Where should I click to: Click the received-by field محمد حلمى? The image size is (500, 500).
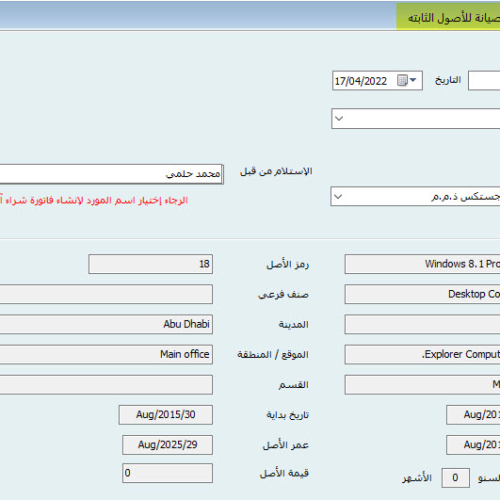click(111, 174)
